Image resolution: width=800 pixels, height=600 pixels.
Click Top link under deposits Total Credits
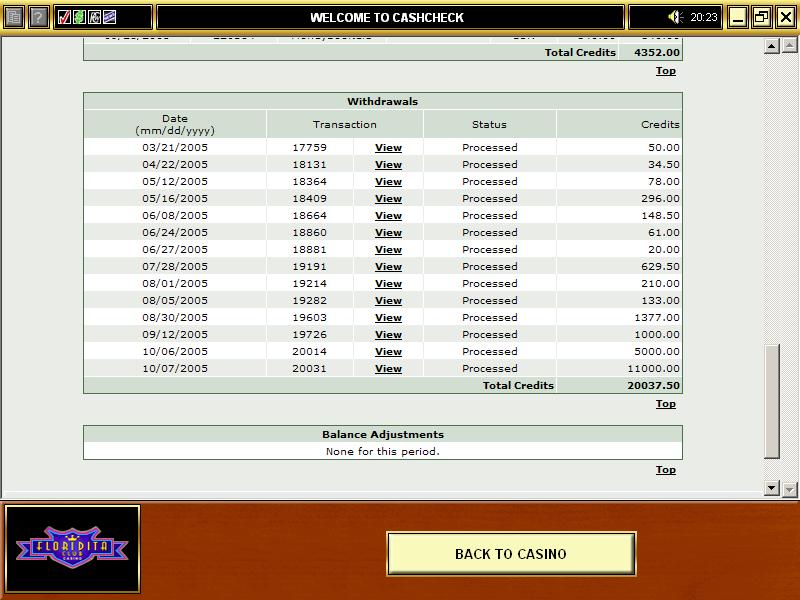(x=665, y=71)
